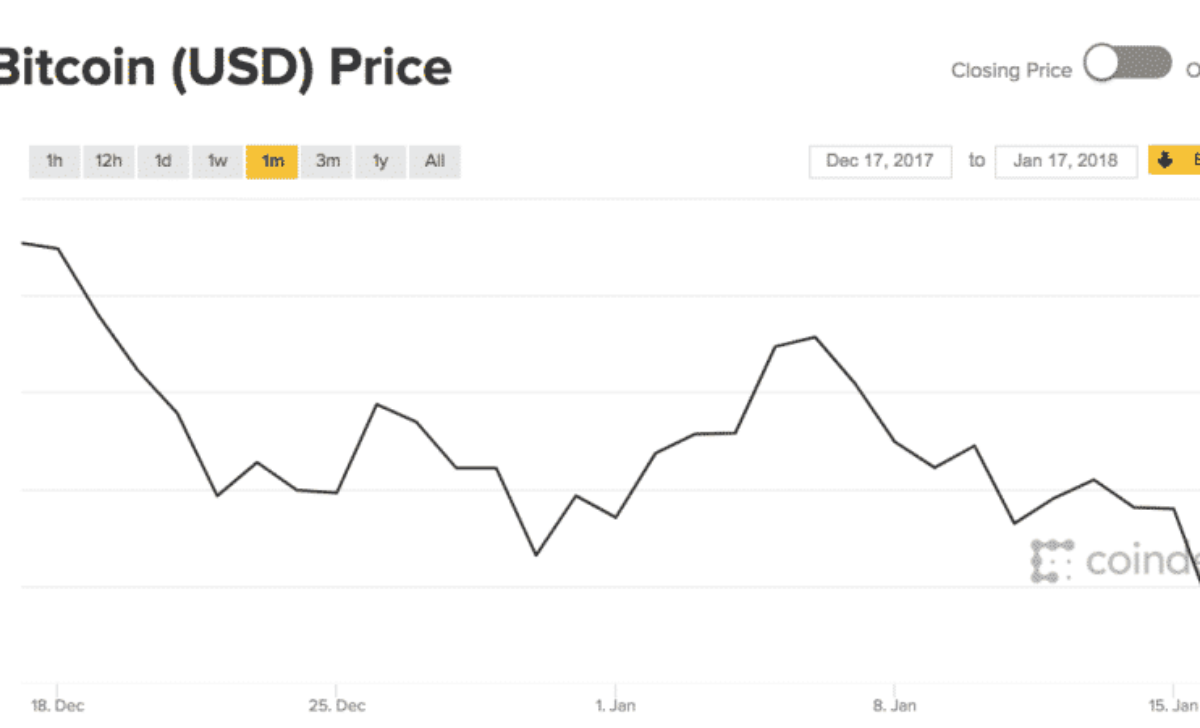Choose the 1d time range
The width and height of the screenshot is (1200, 728).
(x=163, y=161)
